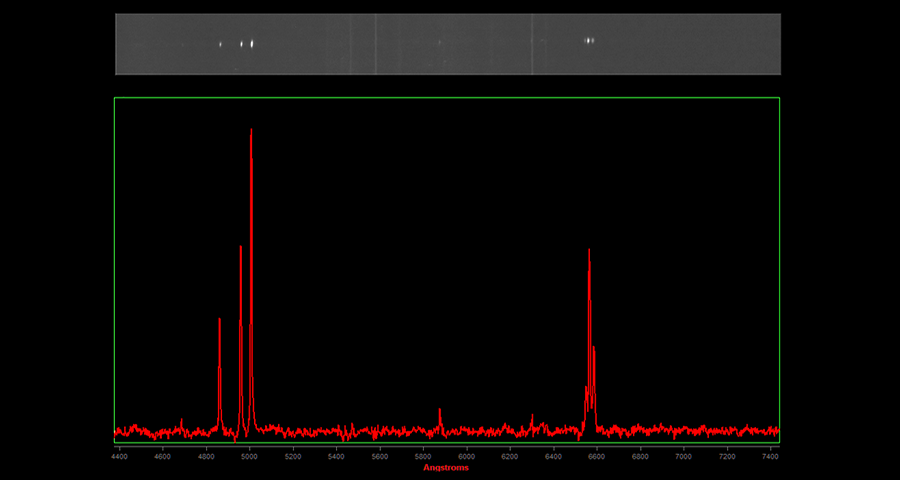Click the leftmost bright spot in spectrum image
The image size is (900, 480).
click(x=220, y=44)
